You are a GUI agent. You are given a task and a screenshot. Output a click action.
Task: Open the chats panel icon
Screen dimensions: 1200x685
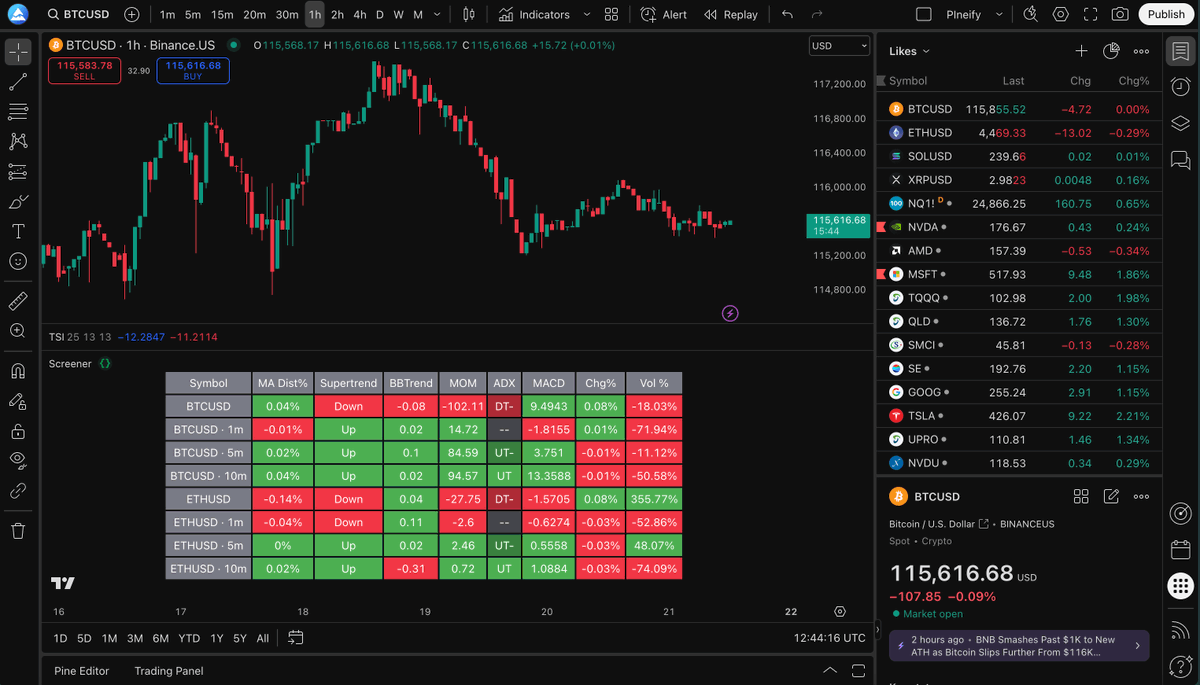coord(1181,160)
